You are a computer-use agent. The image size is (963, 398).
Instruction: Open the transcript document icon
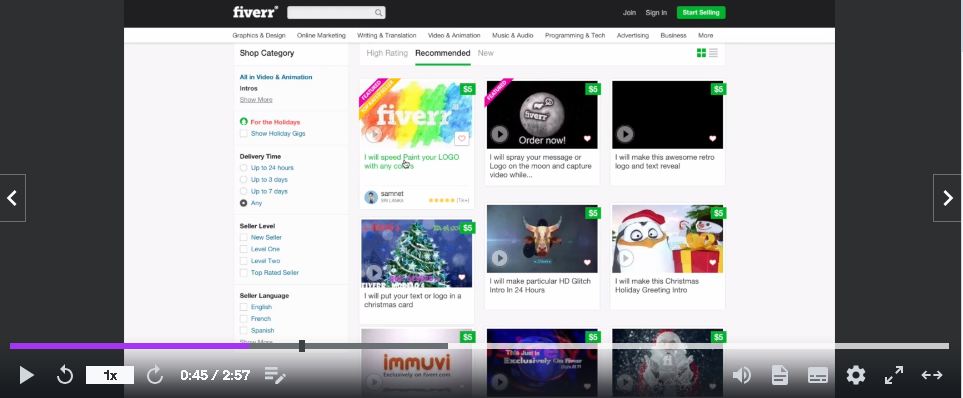(x=780, y=375)
